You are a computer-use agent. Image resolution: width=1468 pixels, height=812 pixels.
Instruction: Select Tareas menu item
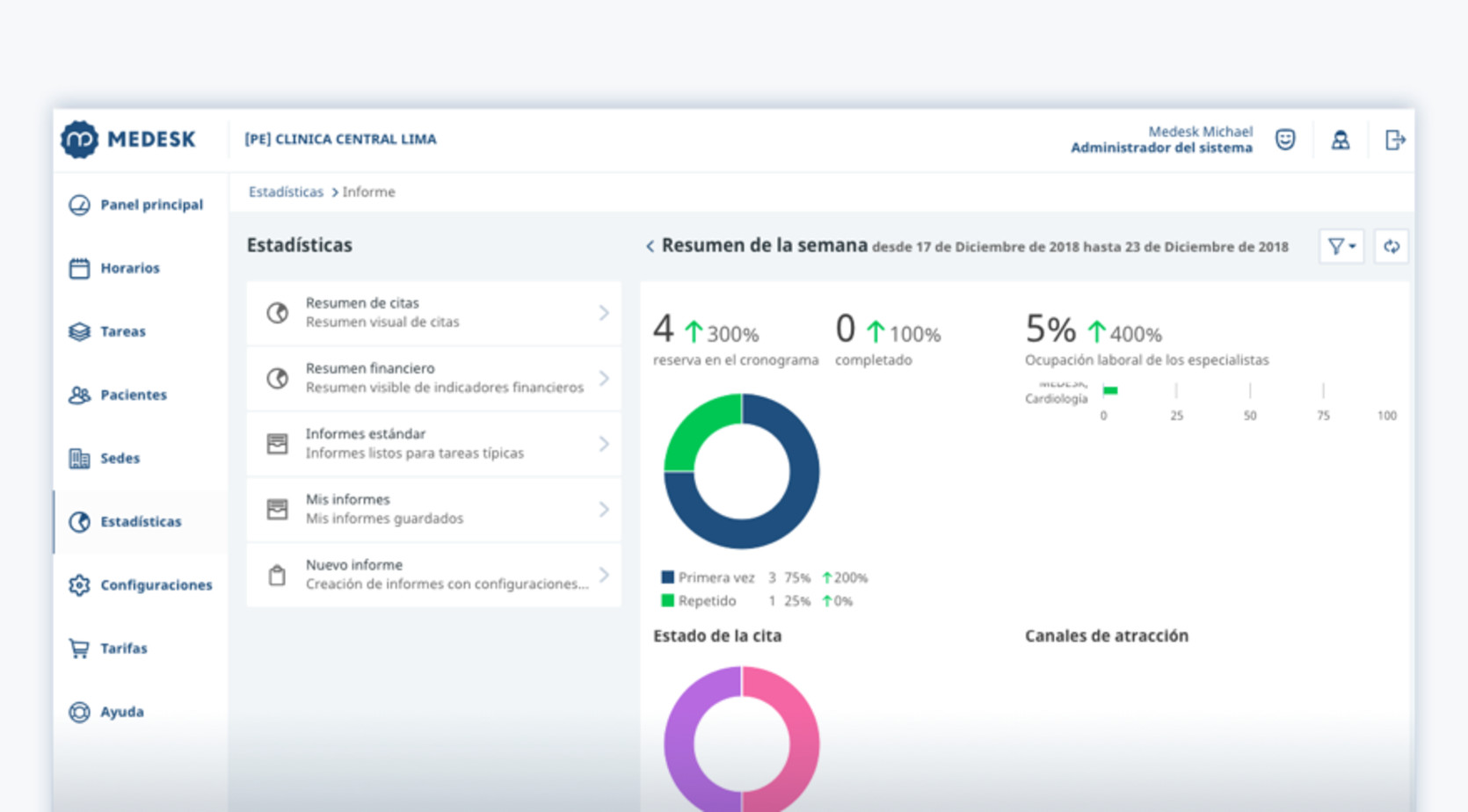click(141, 331)
